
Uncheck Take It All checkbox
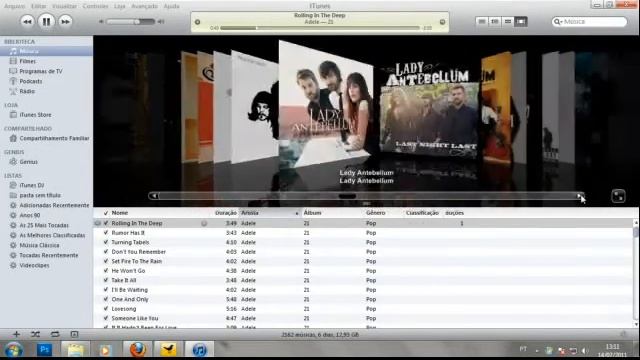[x=106, y=280]
